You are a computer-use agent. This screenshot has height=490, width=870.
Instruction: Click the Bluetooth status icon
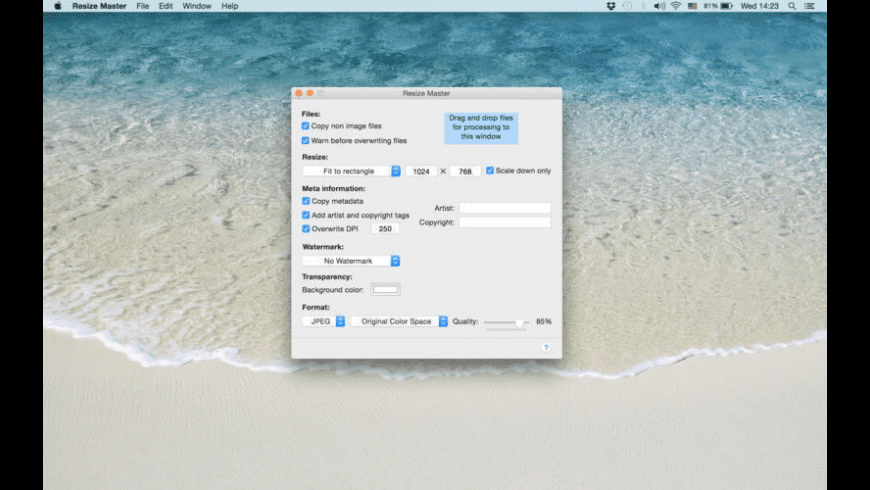[643, 6]
